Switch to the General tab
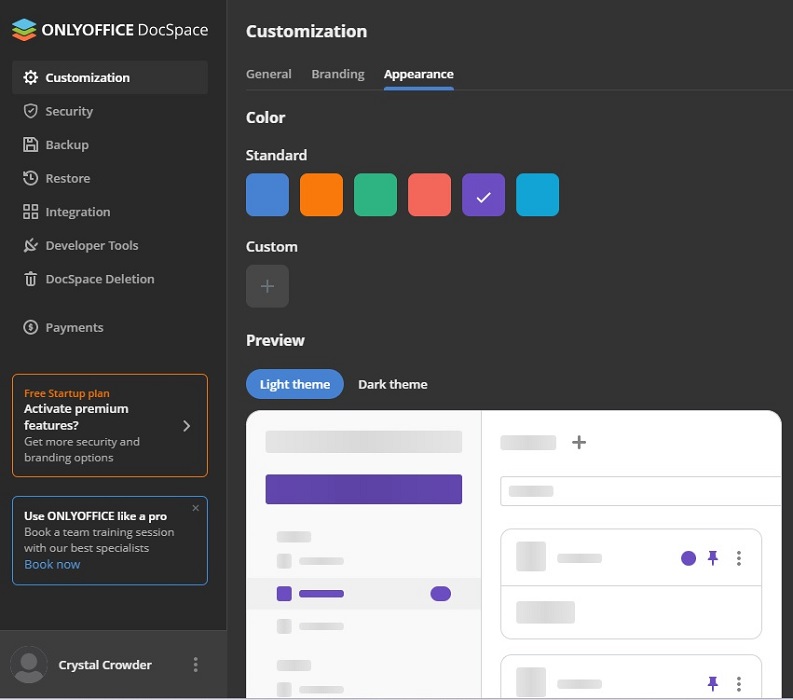 pos(269,74)
